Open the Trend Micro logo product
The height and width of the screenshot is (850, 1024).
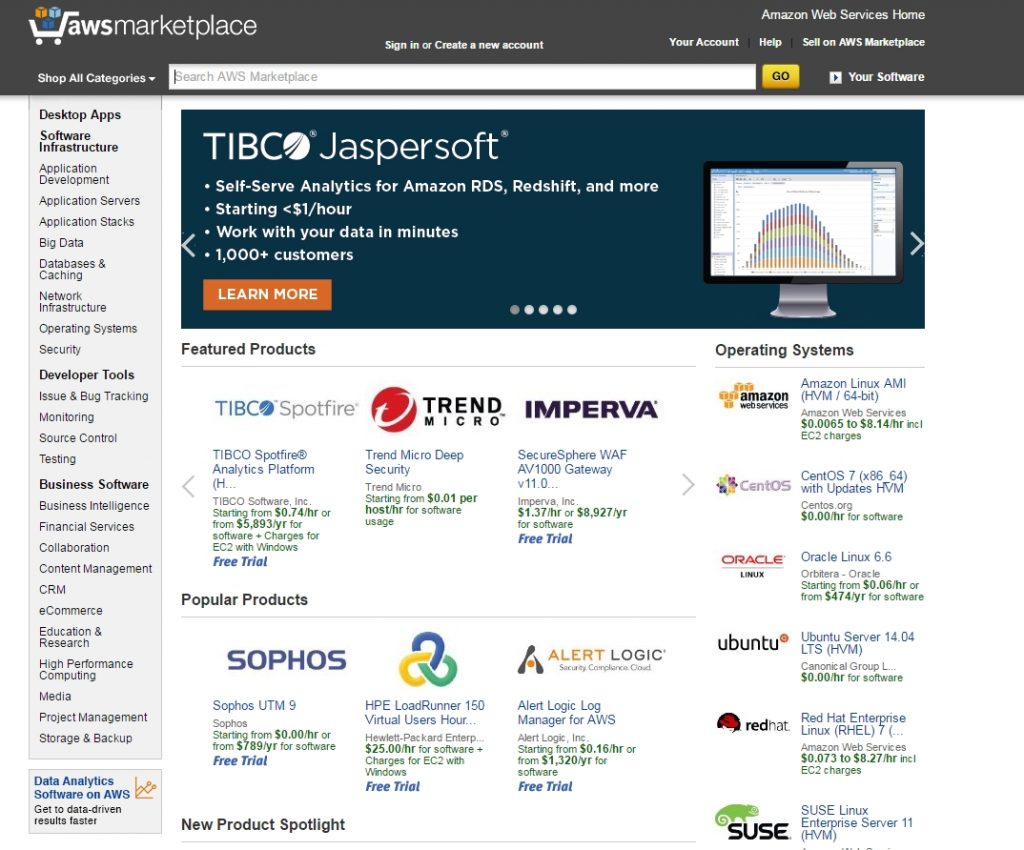(436, 409)
